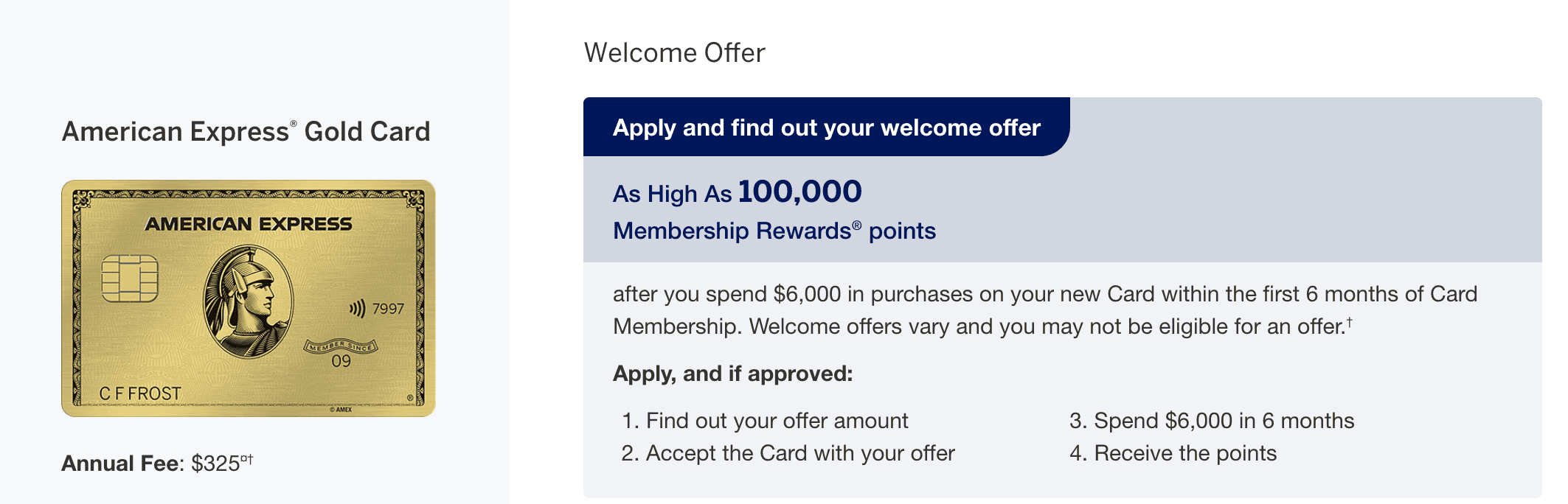Click the Welcome Offer heading
1568x504 pixels.
pyautogui.click(x=674, y=53)
